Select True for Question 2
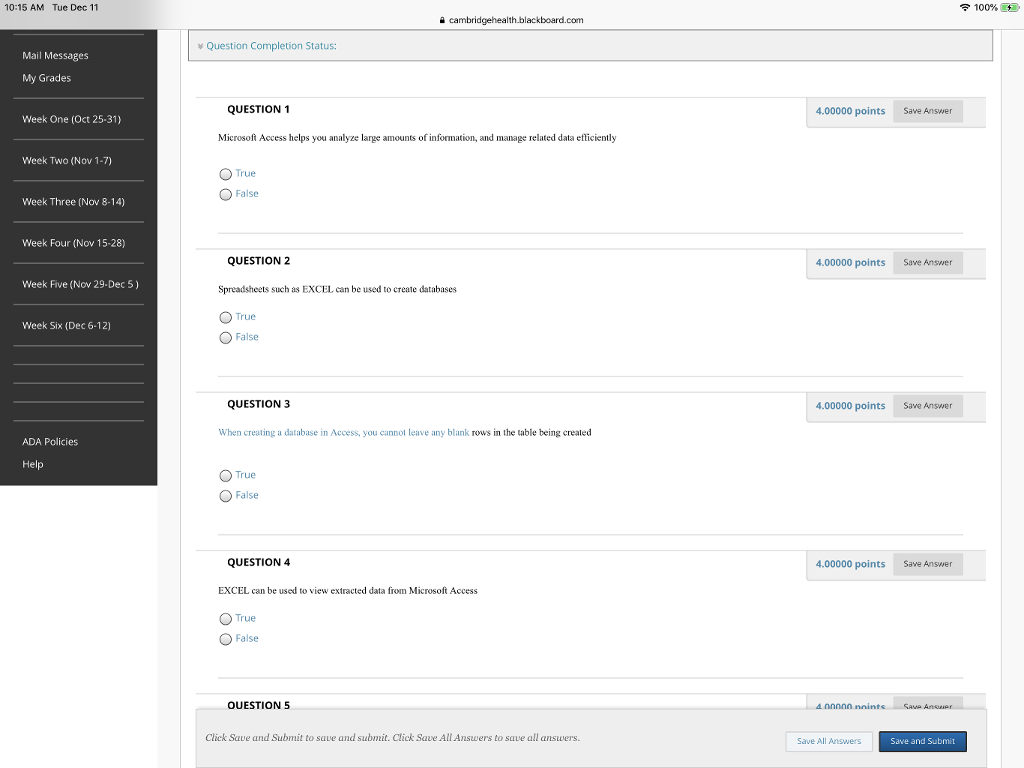The width and height of the screenshot is (1024, 768). tap(225, 317)
